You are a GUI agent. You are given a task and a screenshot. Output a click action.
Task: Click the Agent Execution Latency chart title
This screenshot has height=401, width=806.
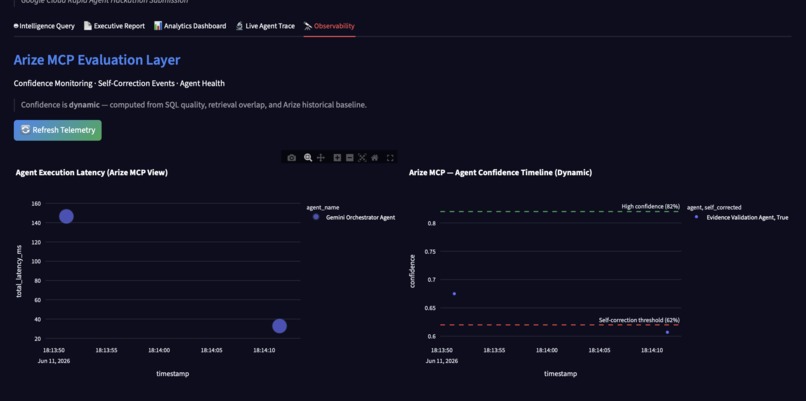[91, 173]
